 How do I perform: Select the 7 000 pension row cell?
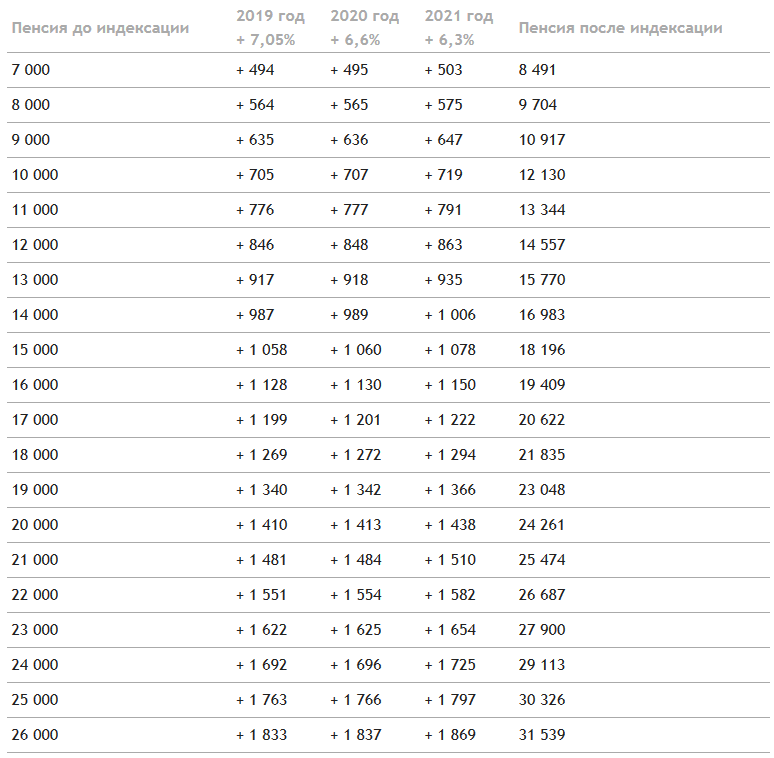31,70
